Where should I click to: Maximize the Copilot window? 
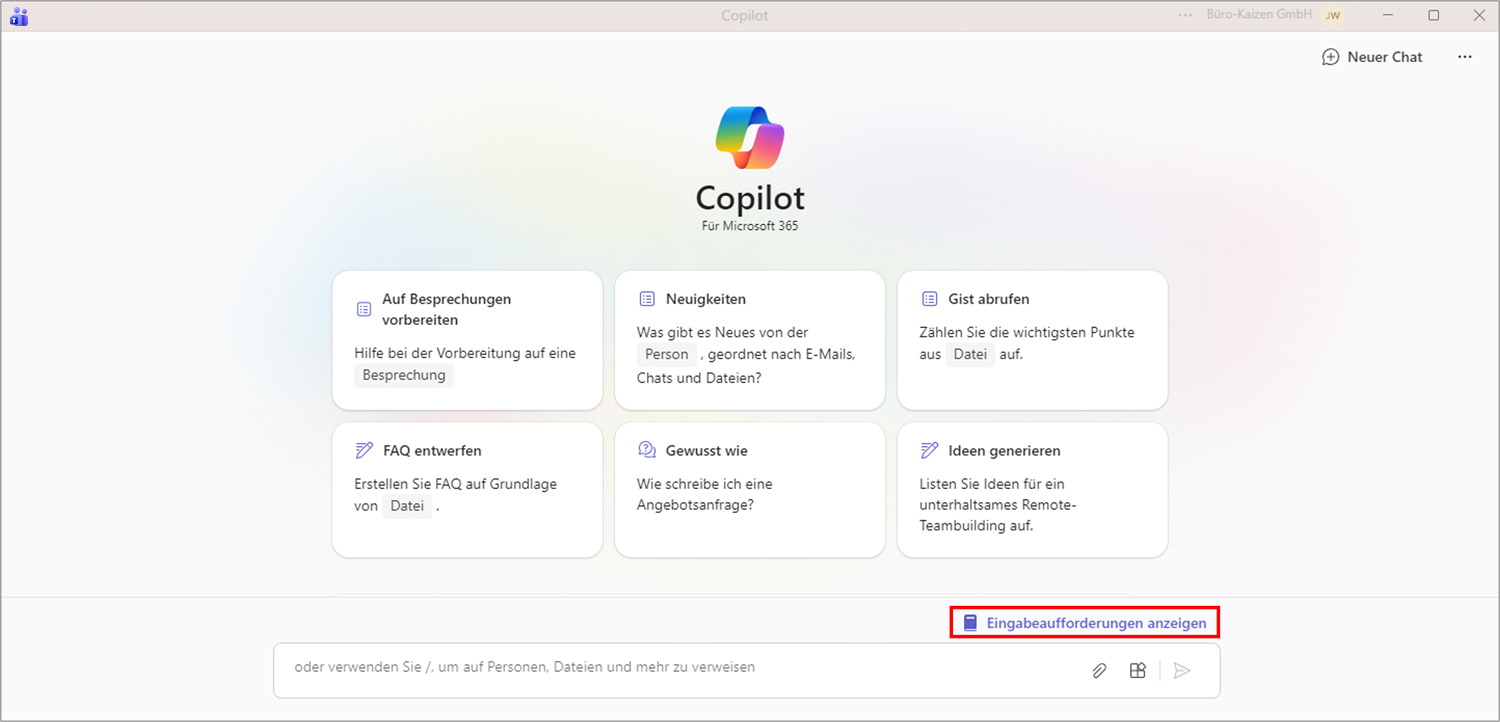click(x=1434, y=16)
